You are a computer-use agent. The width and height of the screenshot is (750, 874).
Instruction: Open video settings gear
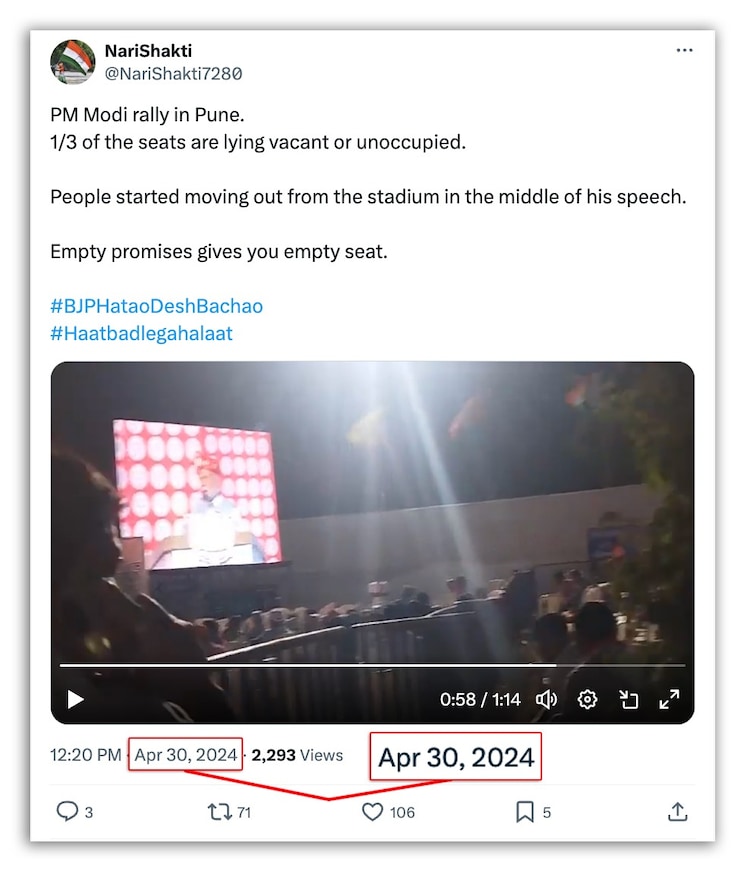(x=588, y=699)
